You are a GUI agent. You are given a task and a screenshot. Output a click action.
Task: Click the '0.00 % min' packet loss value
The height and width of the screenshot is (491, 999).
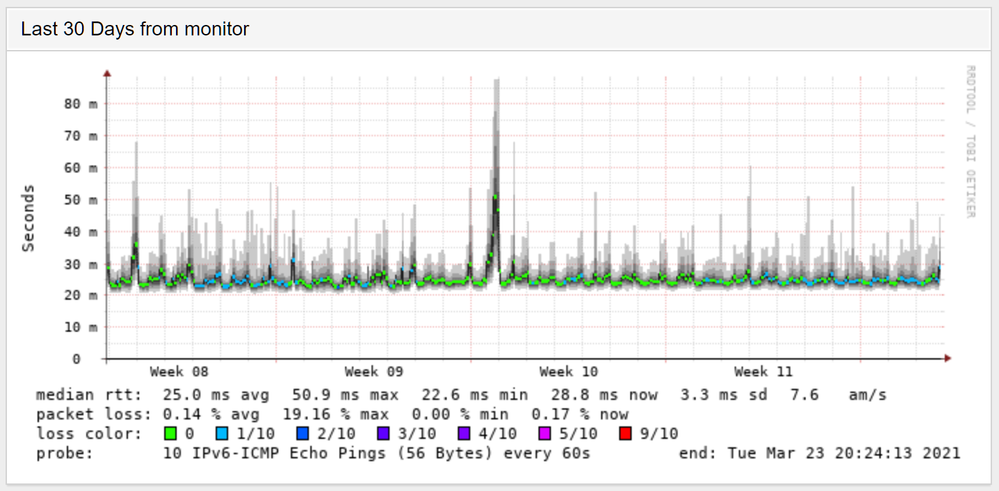click(461, 415)
